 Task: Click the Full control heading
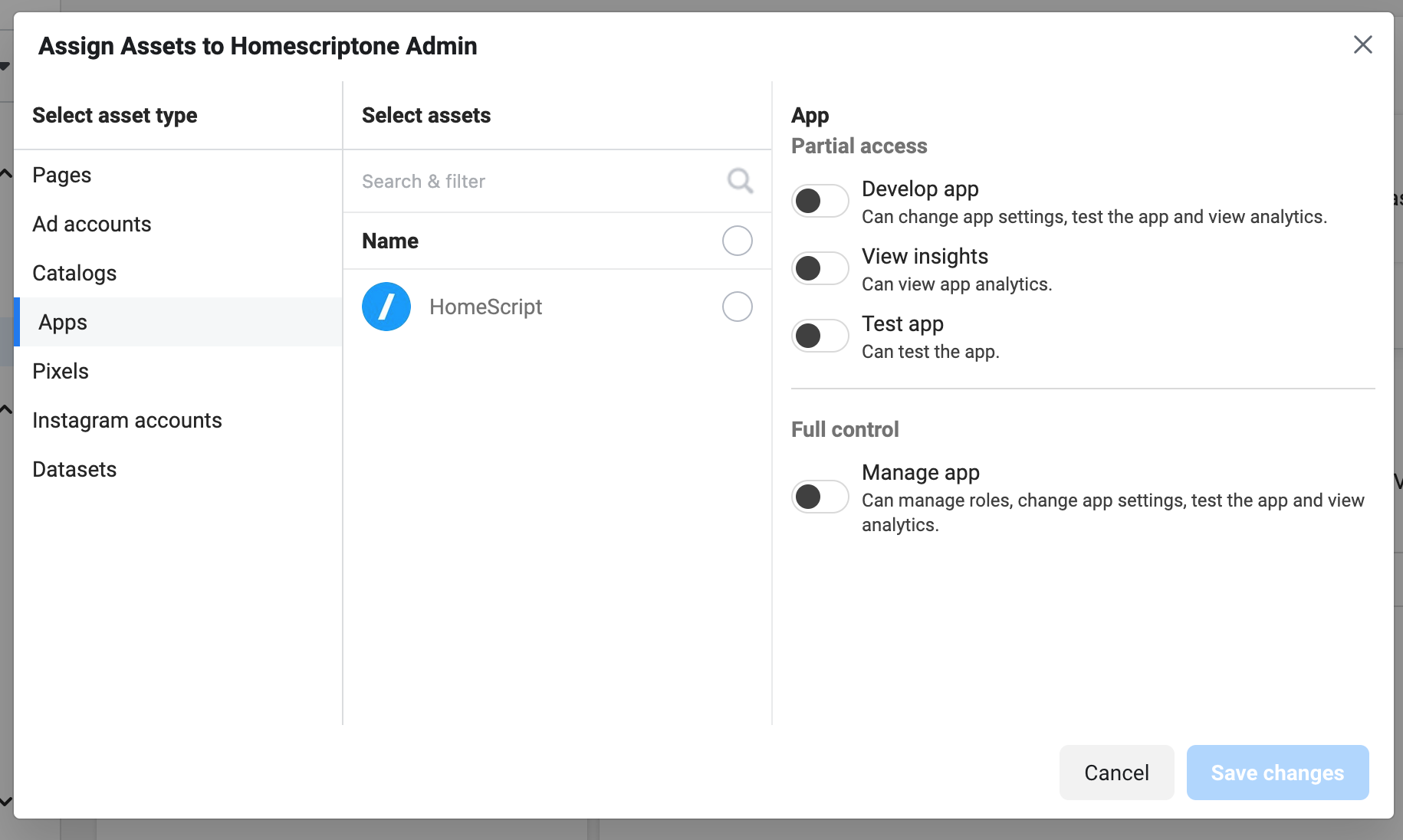(845, 429)
